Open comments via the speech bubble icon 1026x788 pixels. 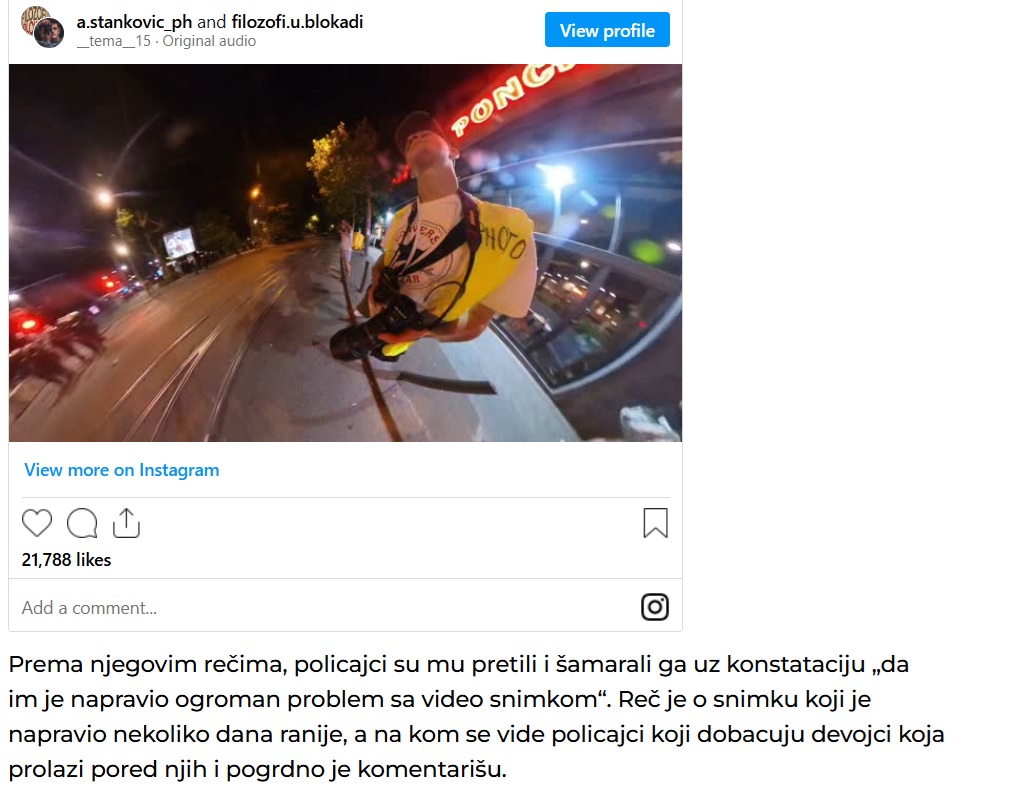pyautogui.click(x=82, y=524)
